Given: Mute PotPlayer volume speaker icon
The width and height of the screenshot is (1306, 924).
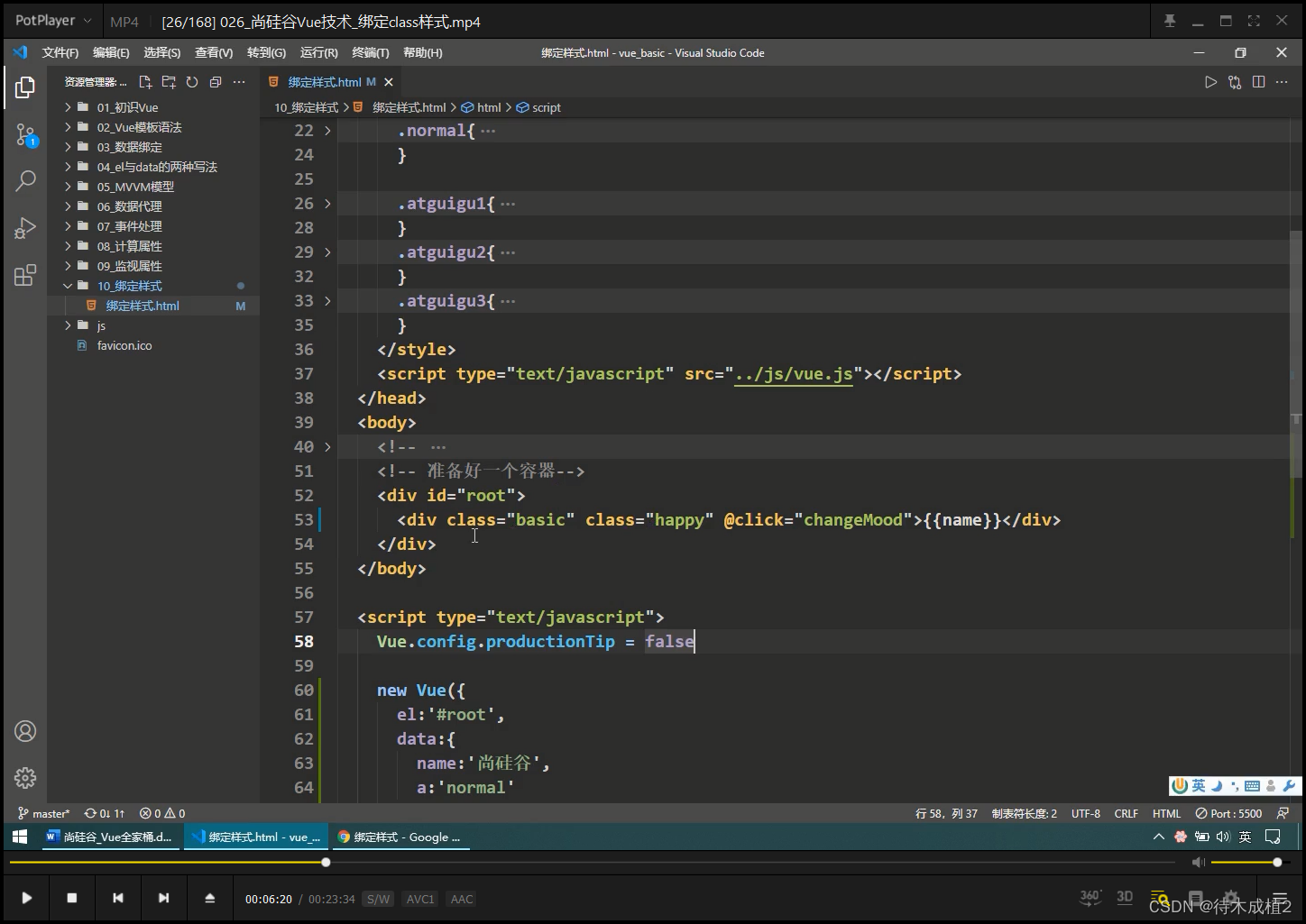Looking at the screenshot, I should pos(1198,863).
